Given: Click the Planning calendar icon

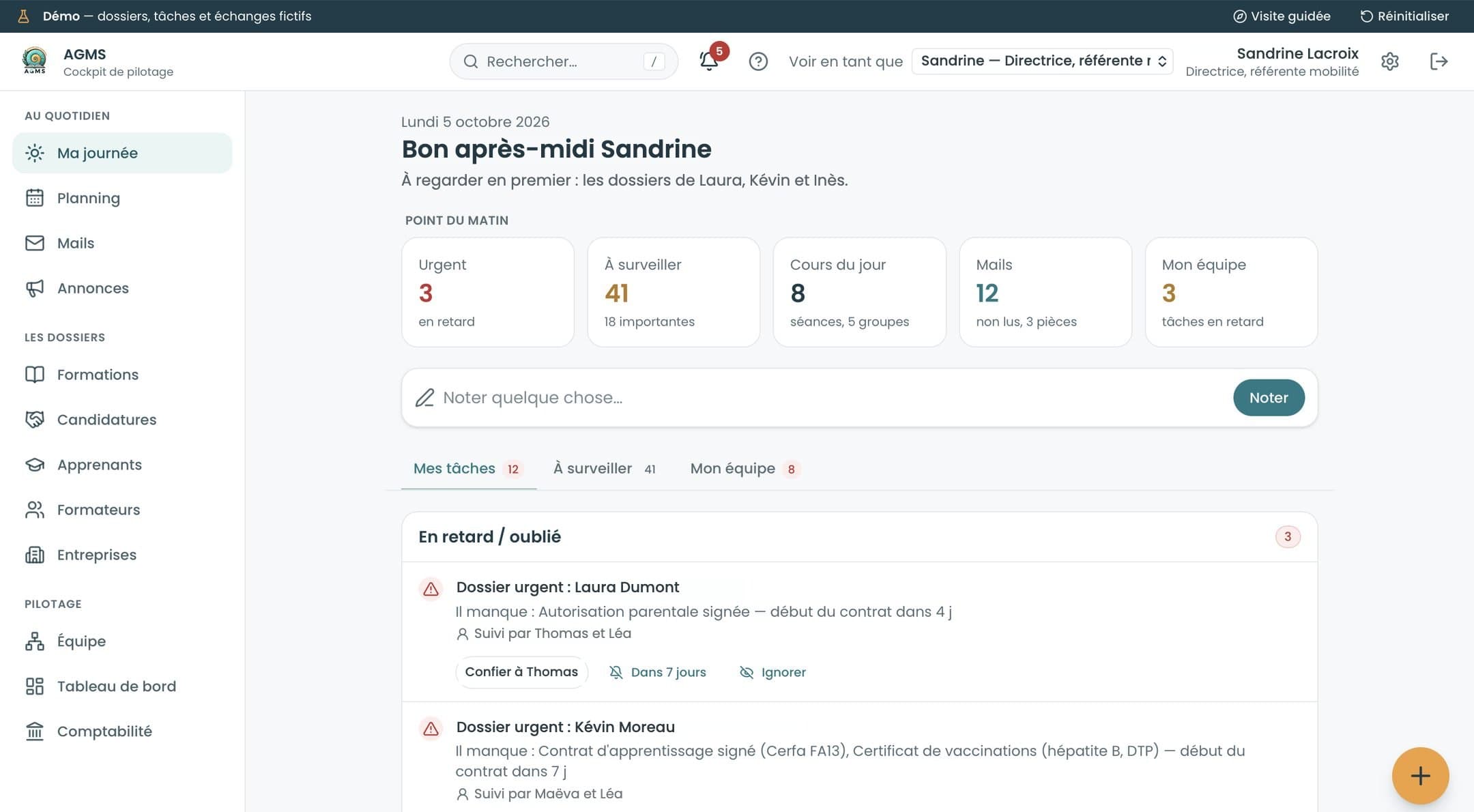Looking at the screenshot, I should pyautogui.click(x=35, y=198).
